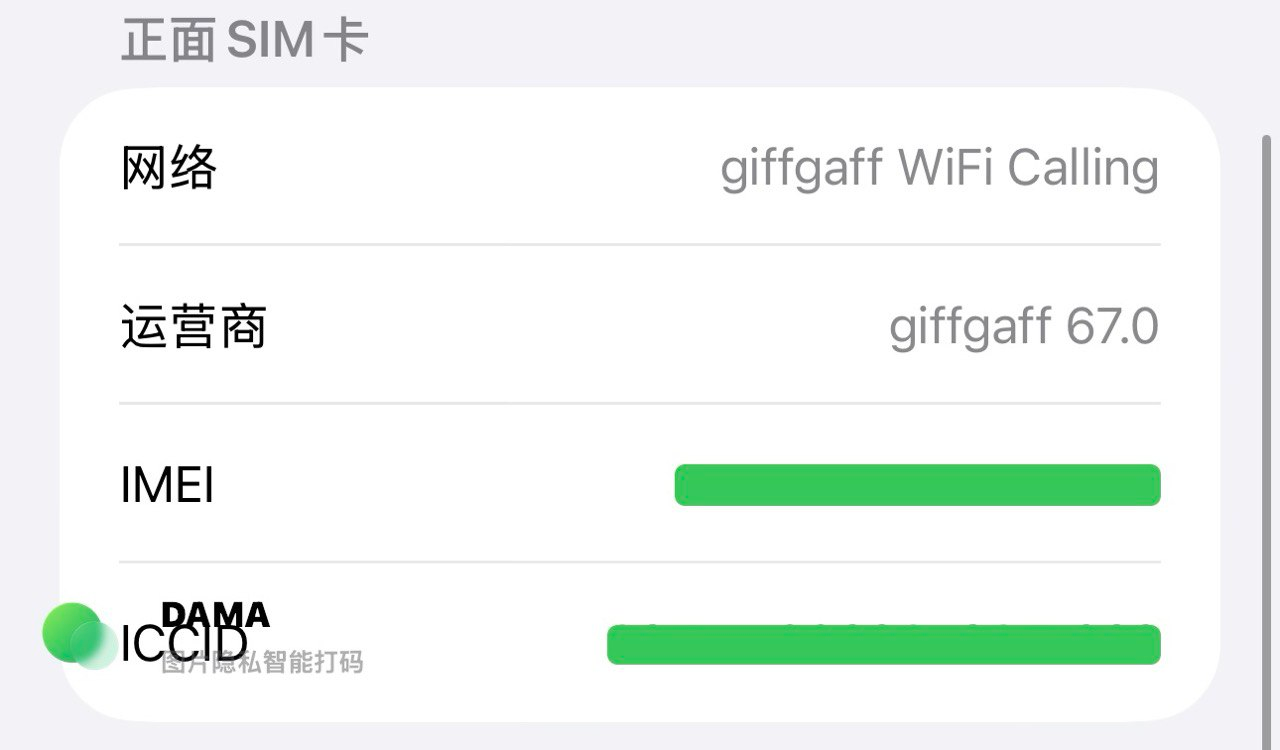Tap the small translucent circle beside the DAMA logo
This screenshot has height=750, width=1280.
pos(97,646)
